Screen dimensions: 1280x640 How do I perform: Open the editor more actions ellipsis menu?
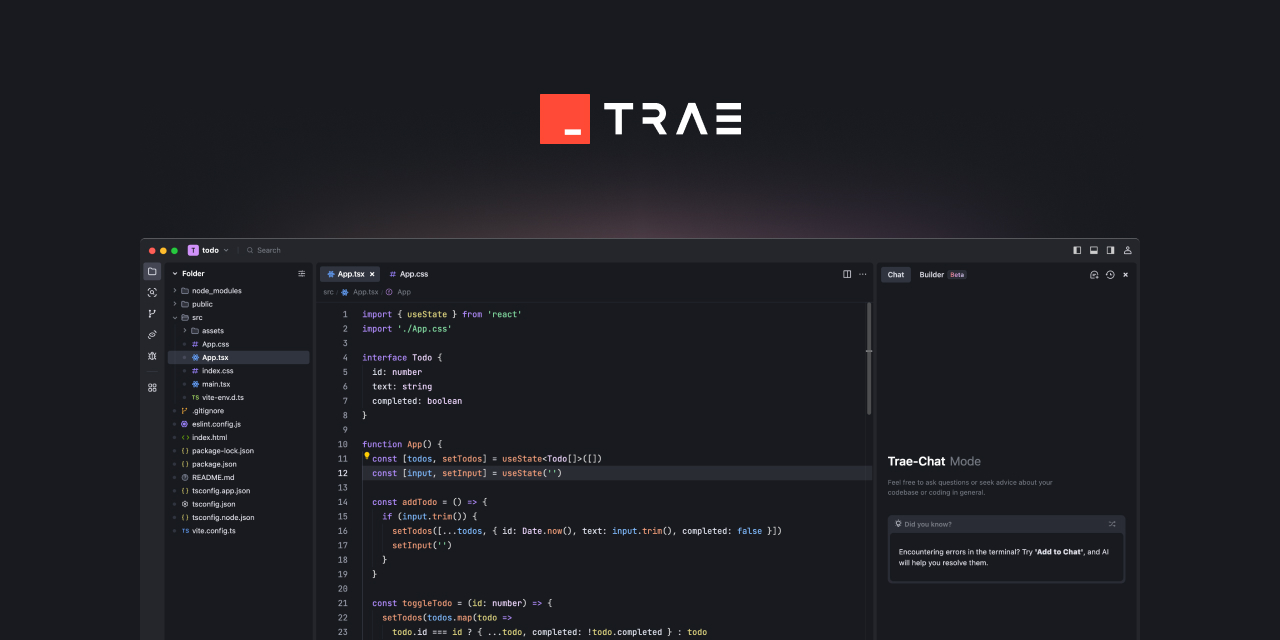coord(861,273)
